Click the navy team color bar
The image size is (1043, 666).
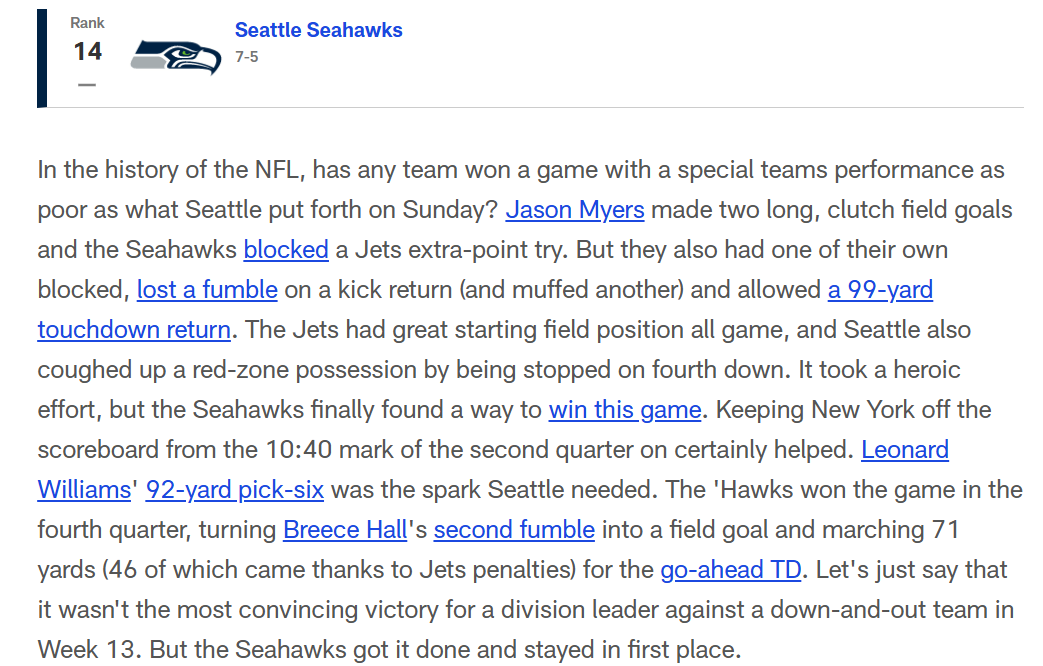pyautogui.click(x=42, y=59)
